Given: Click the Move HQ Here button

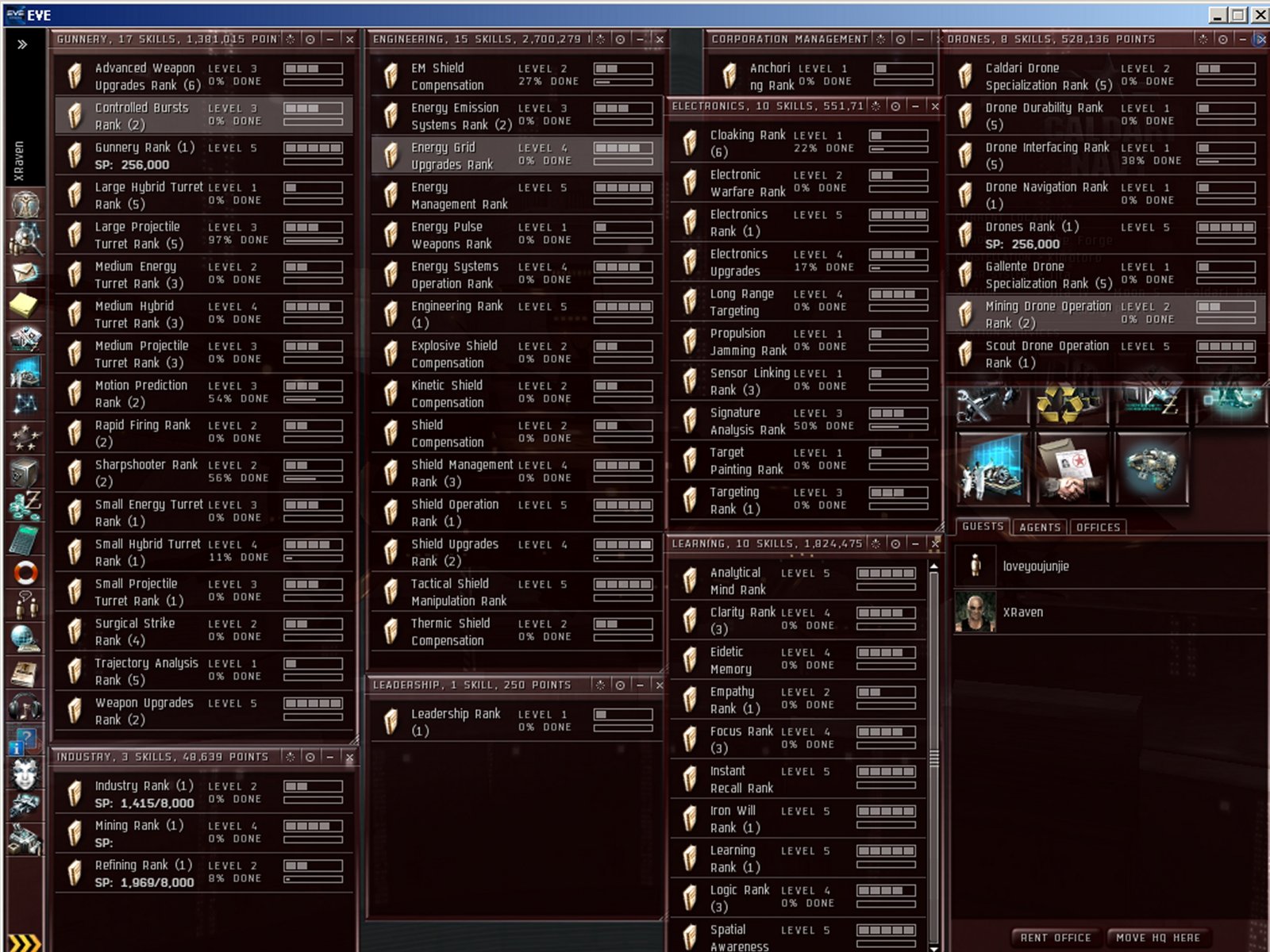Looking at the screenshot, I should point(1158,938).
